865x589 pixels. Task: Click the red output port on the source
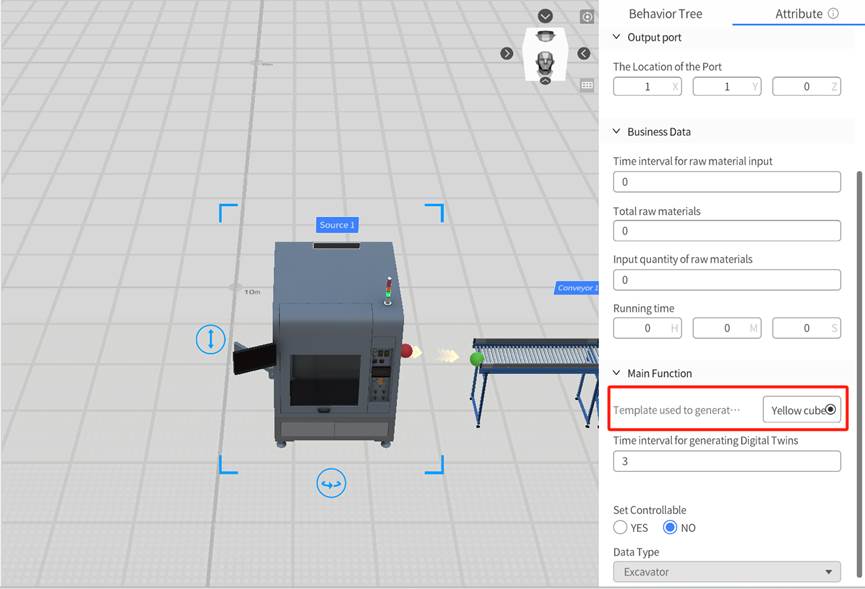pyautogui.click(x=406, y=351)
